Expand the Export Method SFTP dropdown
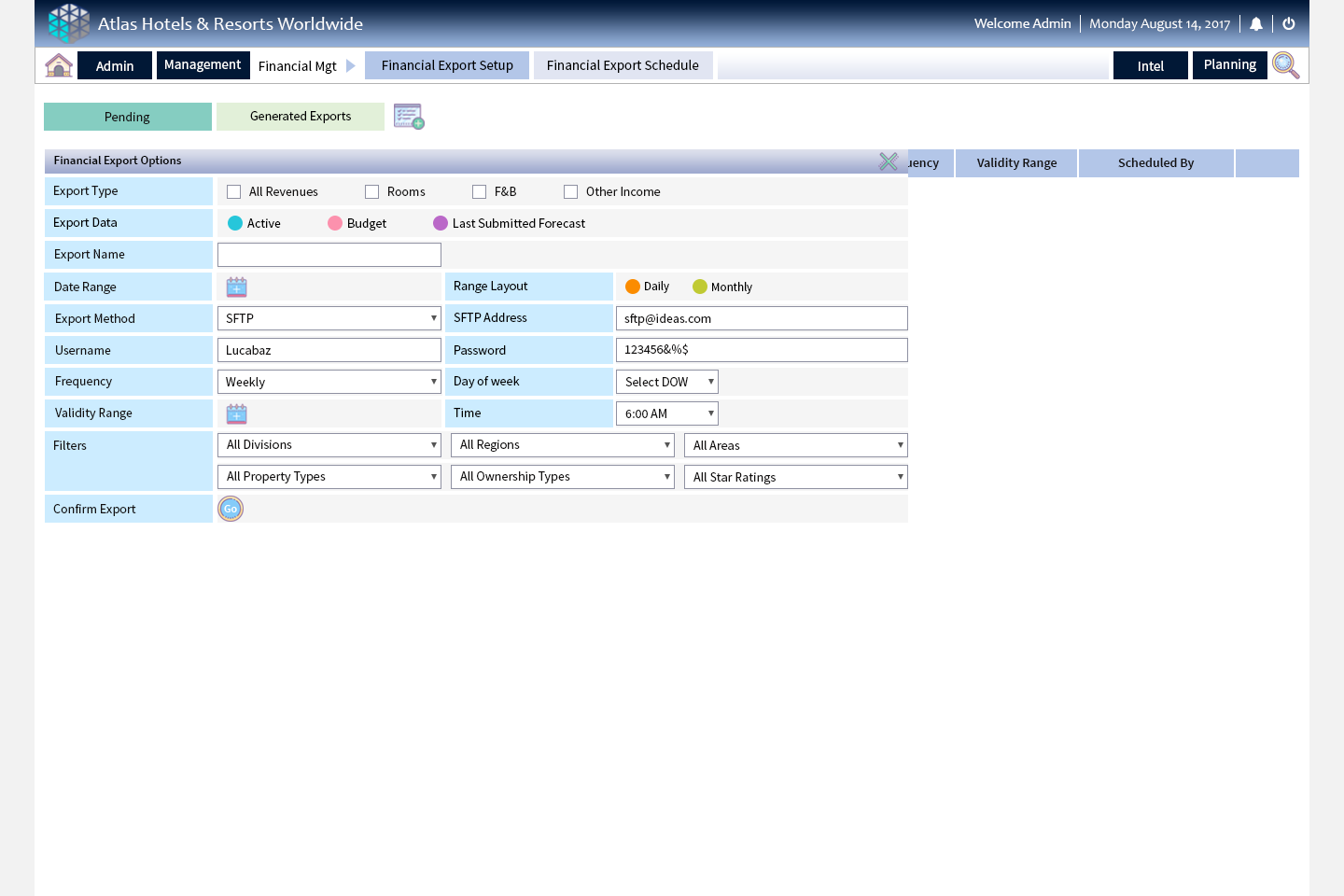1344x896 pixels. (x=329, y=318)
